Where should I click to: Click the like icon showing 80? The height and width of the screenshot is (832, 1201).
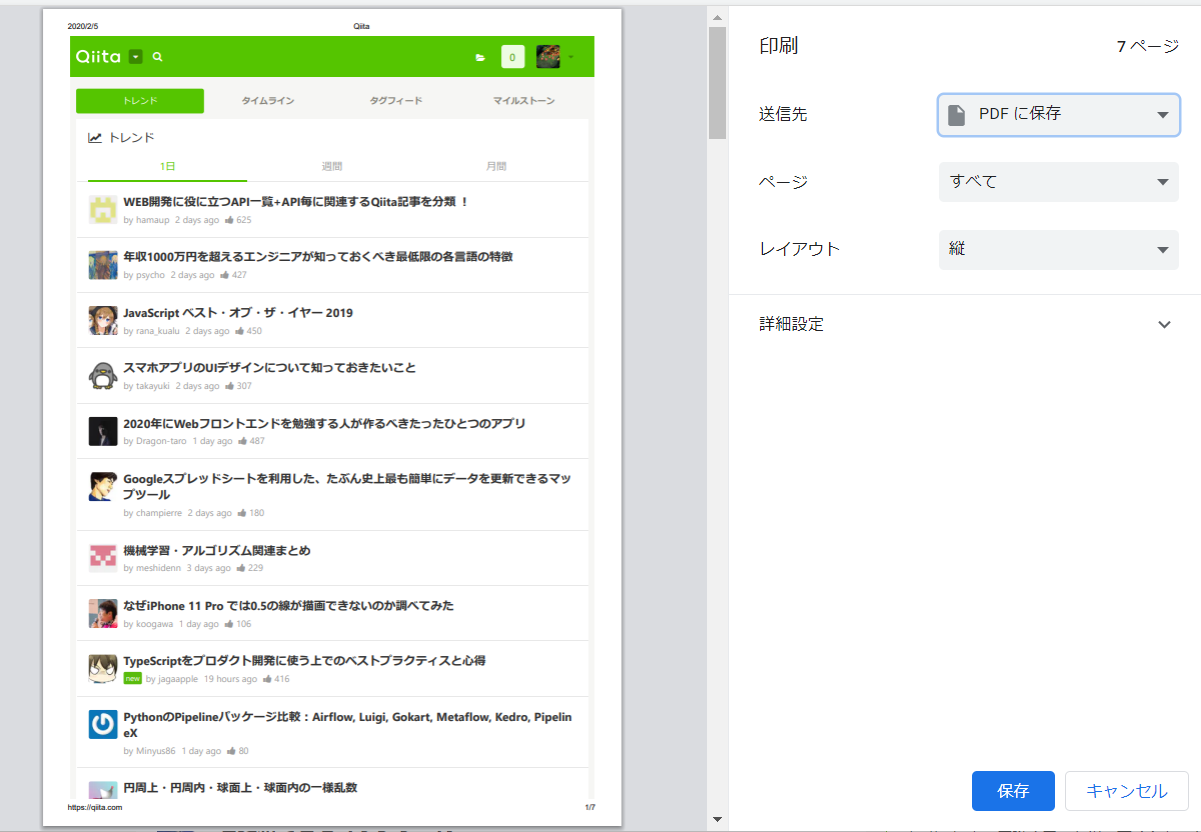coord(231,751)
